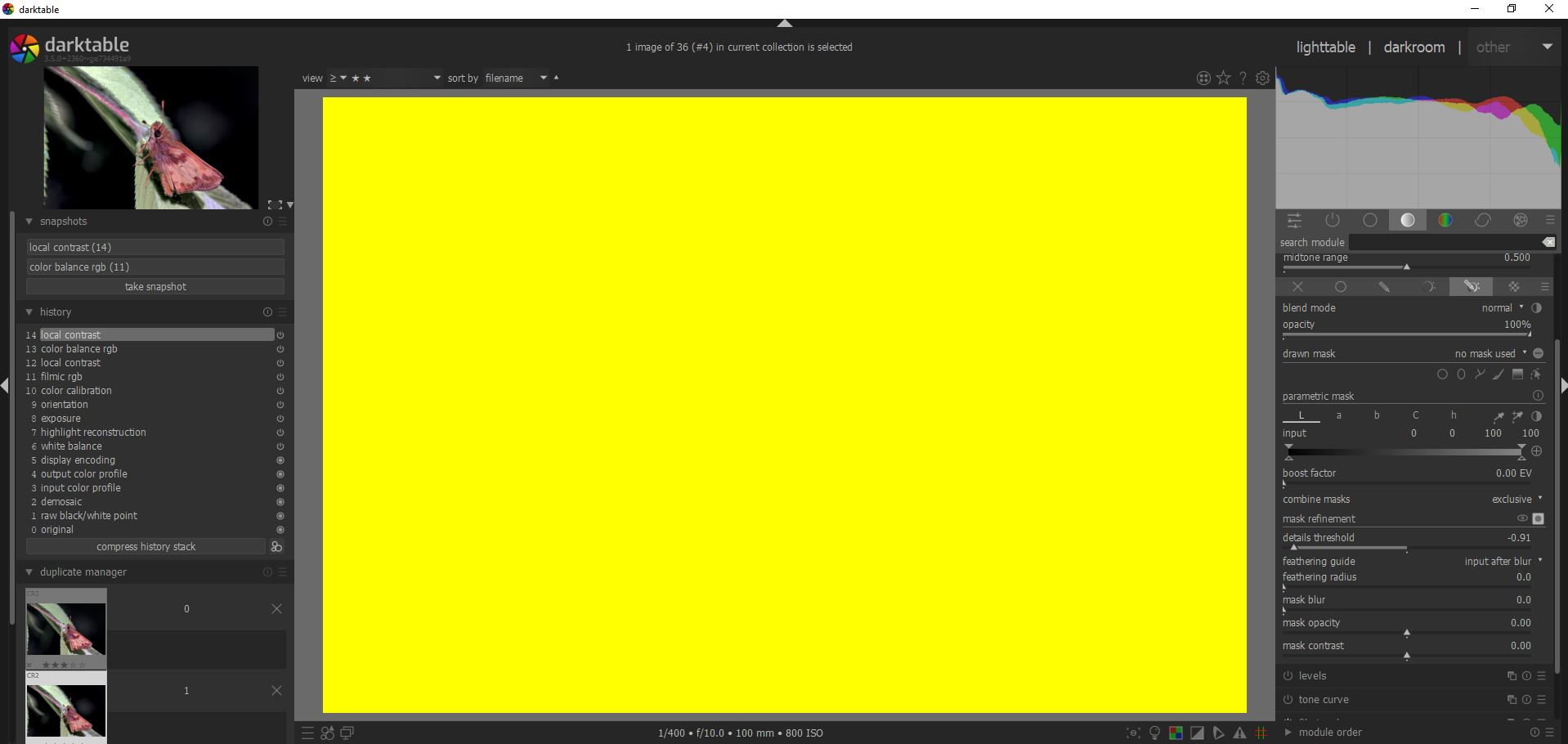Open the keyboard shortcuts overlay icon

click(1203, 78)
